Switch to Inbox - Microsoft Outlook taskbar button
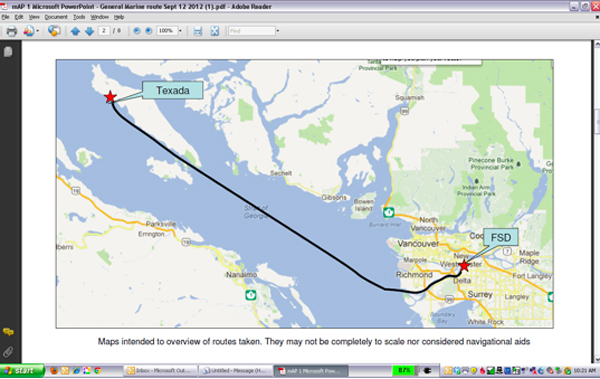The height and width of the screenshot is (379, 600). click(x=161, y=371)
